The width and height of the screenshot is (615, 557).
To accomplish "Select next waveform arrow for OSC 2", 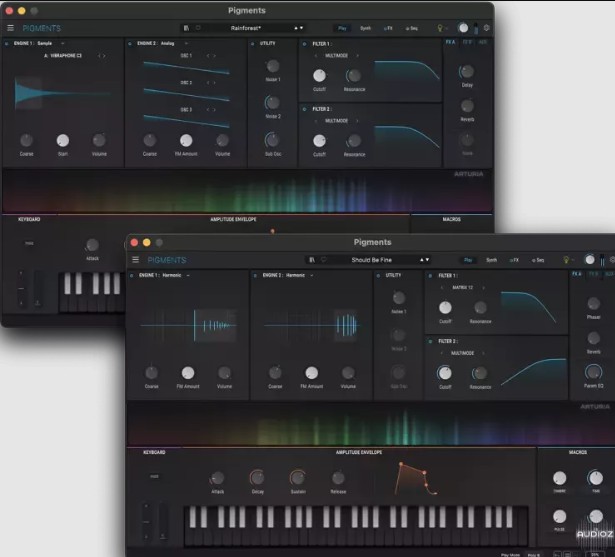I will (214, 83).
